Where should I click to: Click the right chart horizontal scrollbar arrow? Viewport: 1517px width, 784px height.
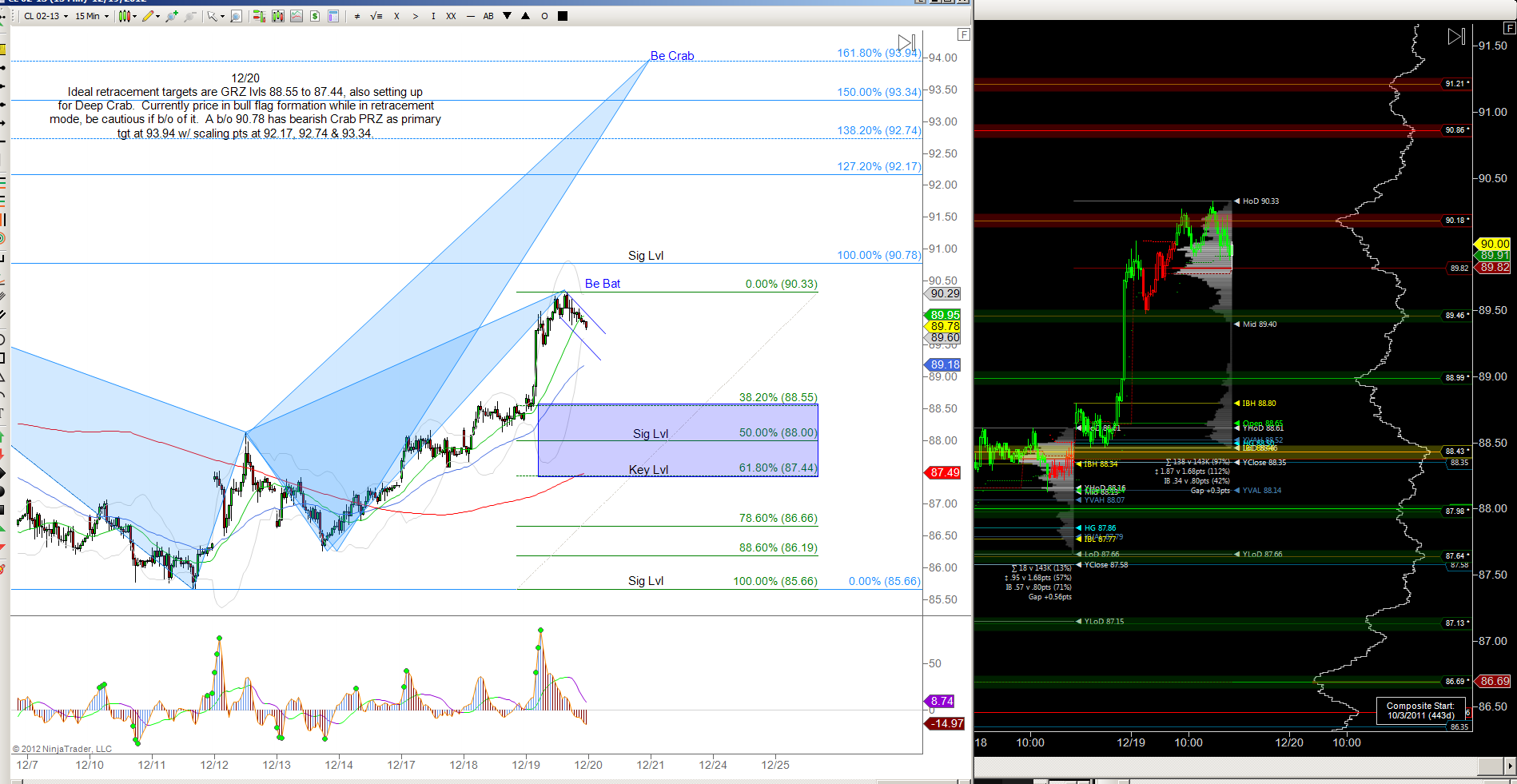click(x=1510, y=766)
